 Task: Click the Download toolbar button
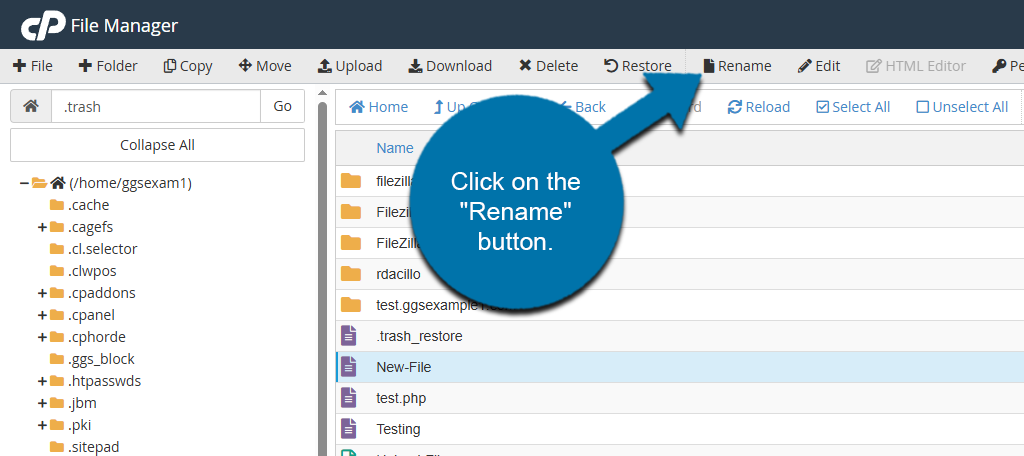click(450, 66)
